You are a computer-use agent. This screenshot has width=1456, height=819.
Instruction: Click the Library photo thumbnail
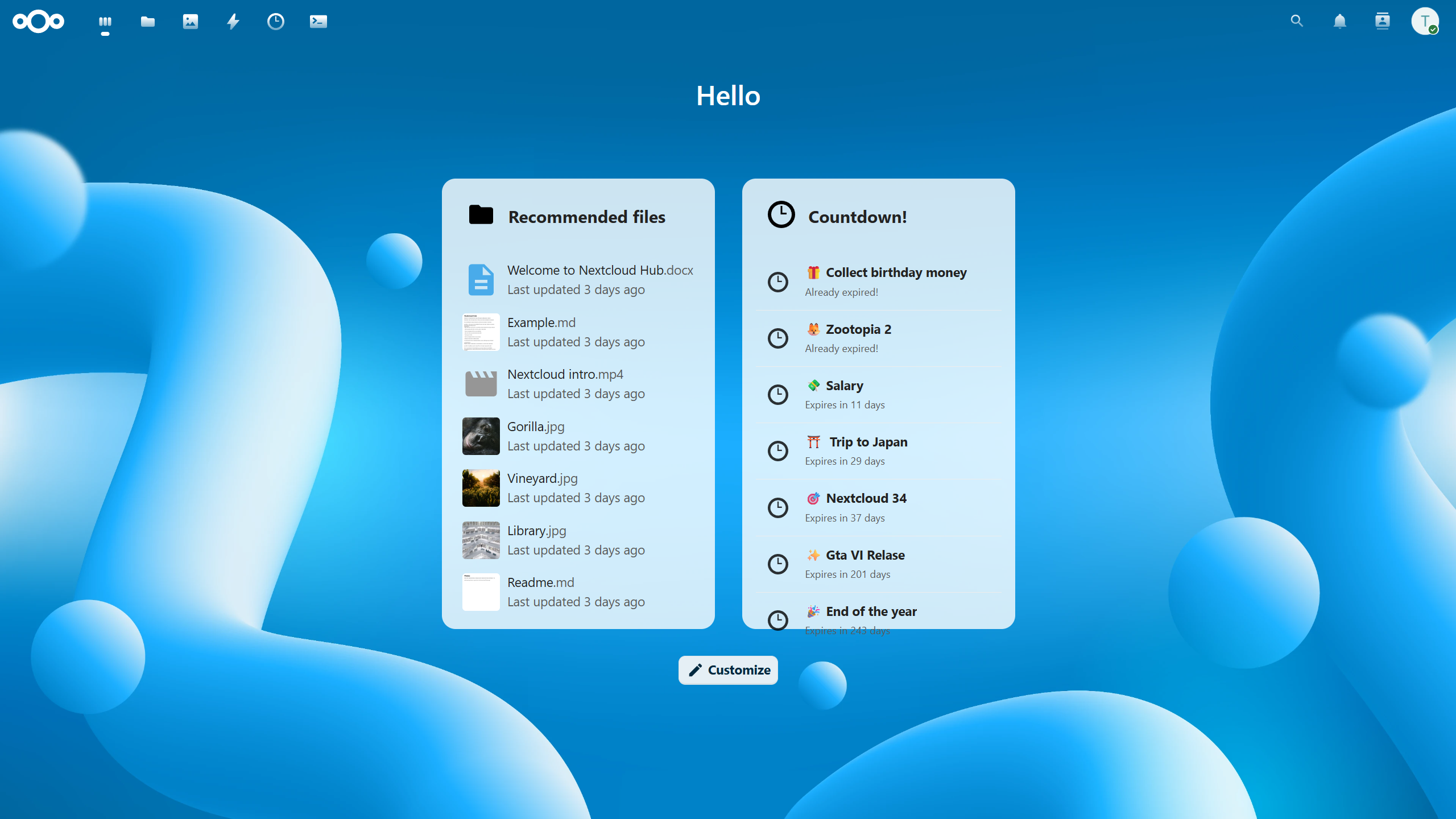tap(481, 540)
